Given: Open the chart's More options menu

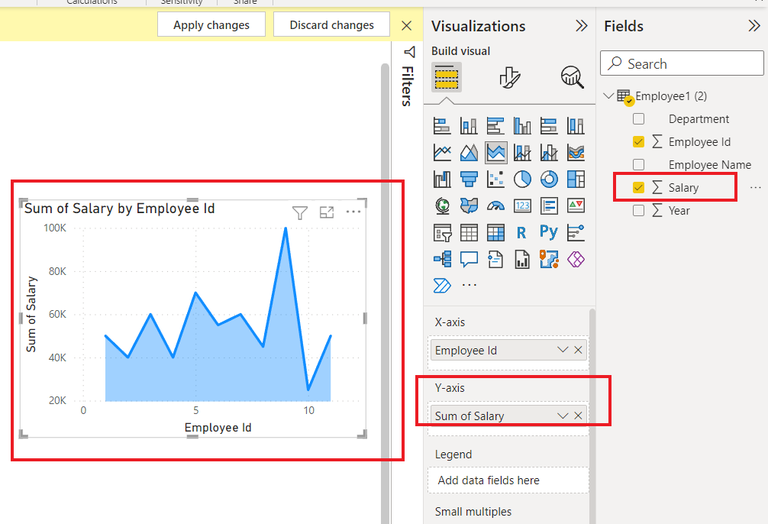Looking at the screenshot, I should coord(353,212).
